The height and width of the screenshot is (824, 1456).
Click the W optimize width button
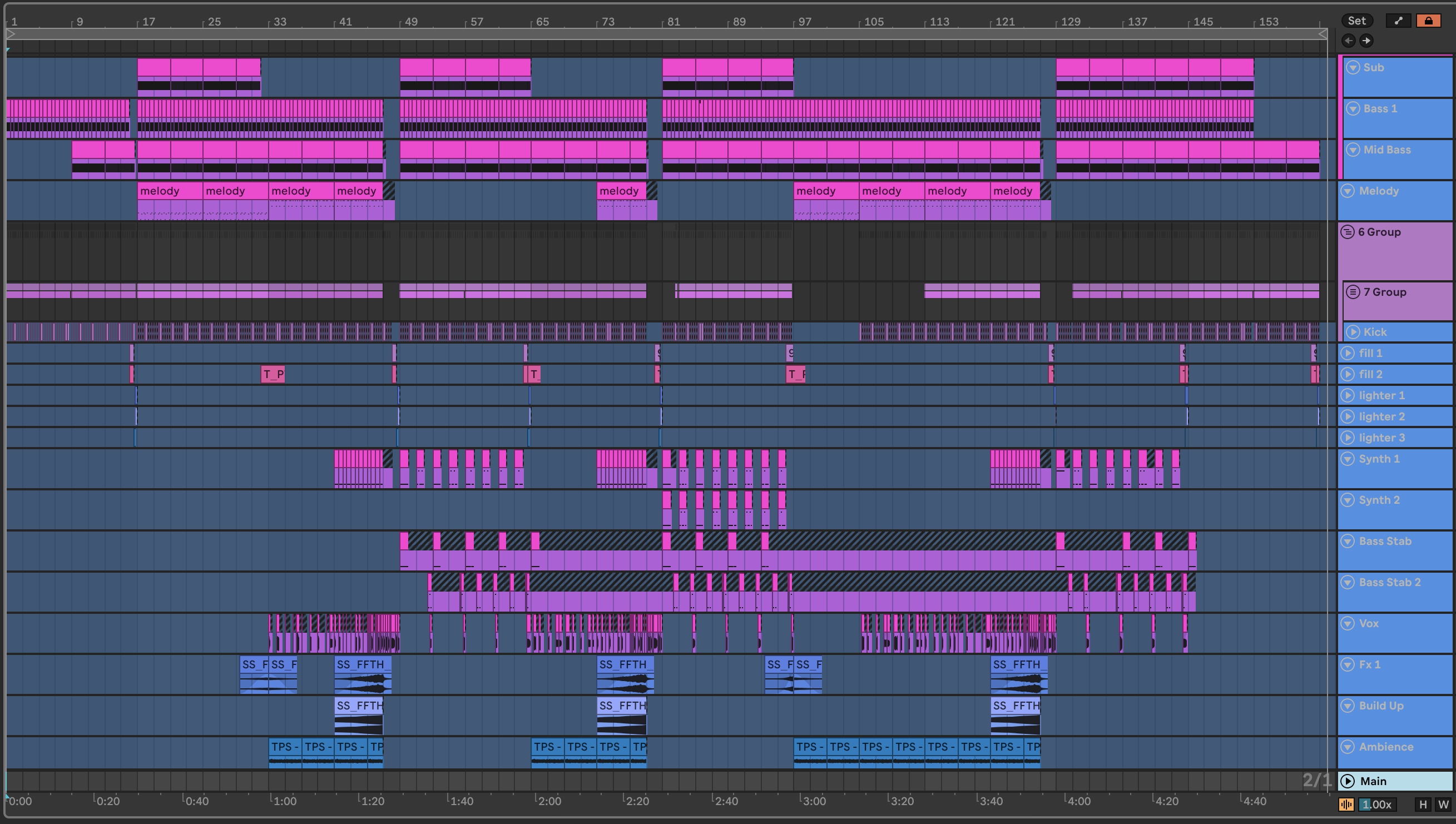[x=1443, y=804]
